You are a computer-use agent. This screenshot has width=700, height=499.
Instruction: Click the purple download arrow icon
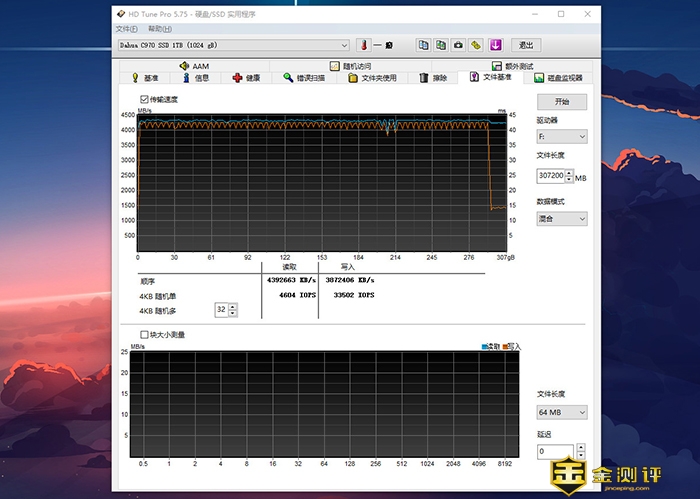coord(495,45)
